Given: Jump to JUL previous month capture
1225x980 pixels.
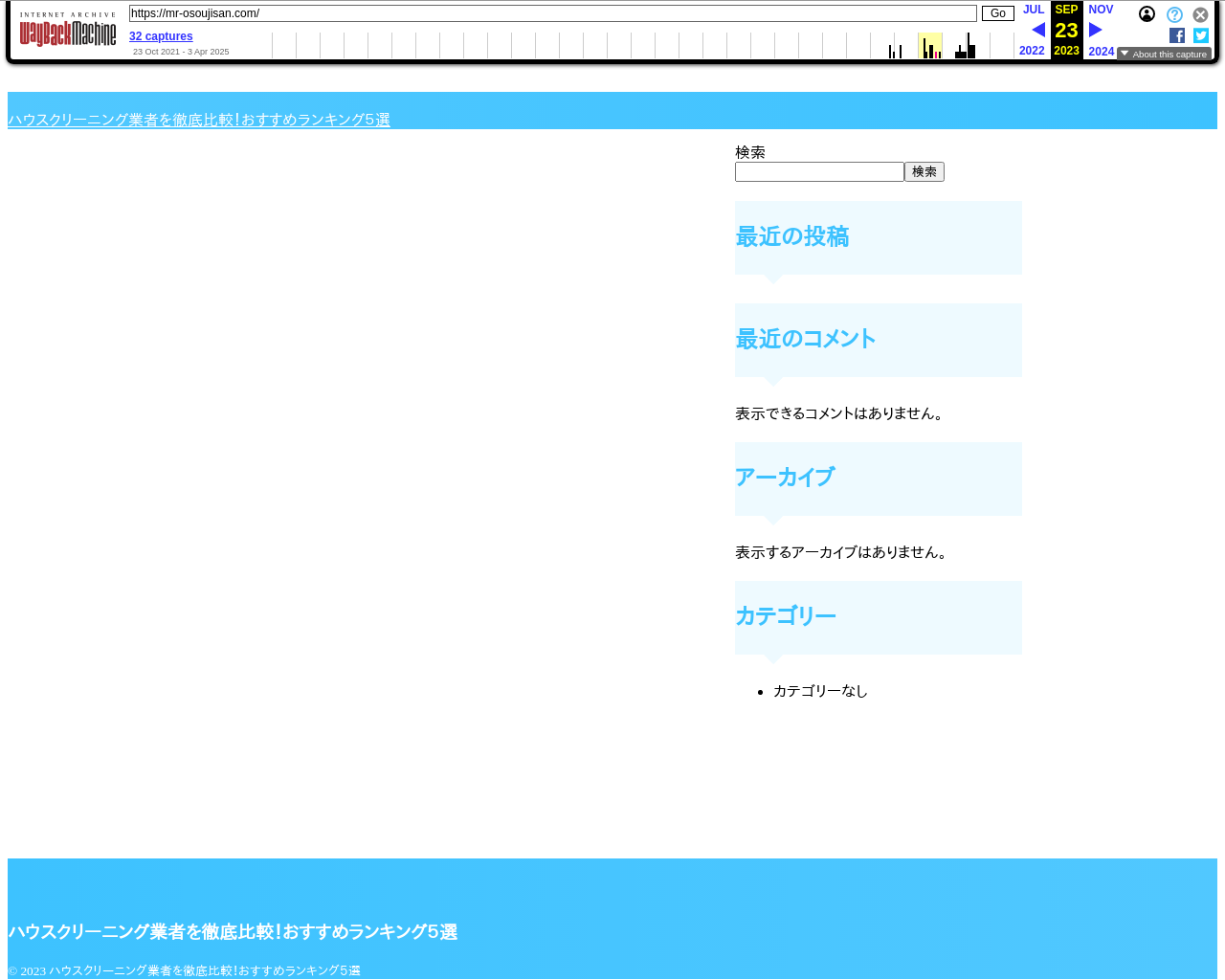Looking at the screenshot, I should tap(1034, 10).
